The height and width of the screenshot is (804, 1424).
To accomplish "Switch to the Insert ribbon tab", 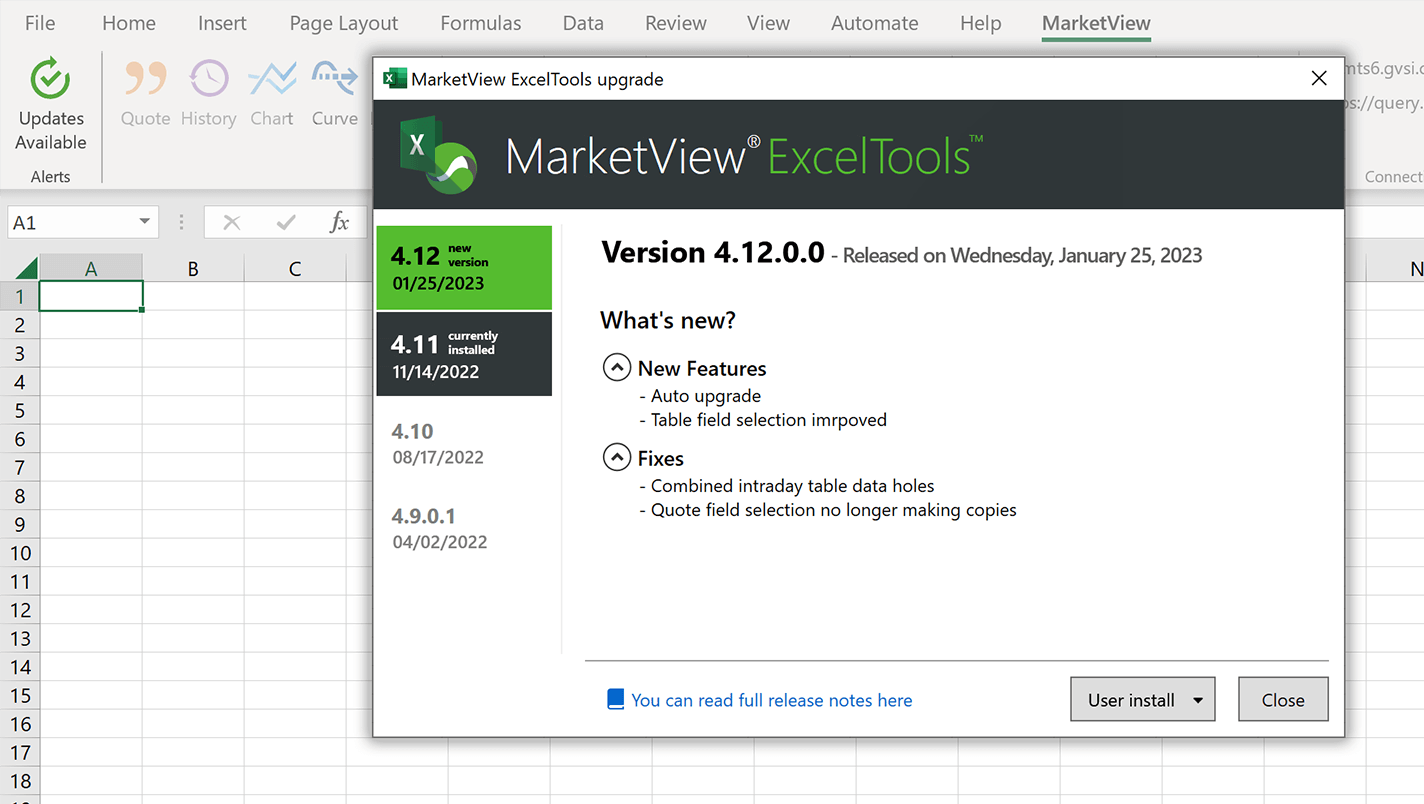I will (222, 23).
